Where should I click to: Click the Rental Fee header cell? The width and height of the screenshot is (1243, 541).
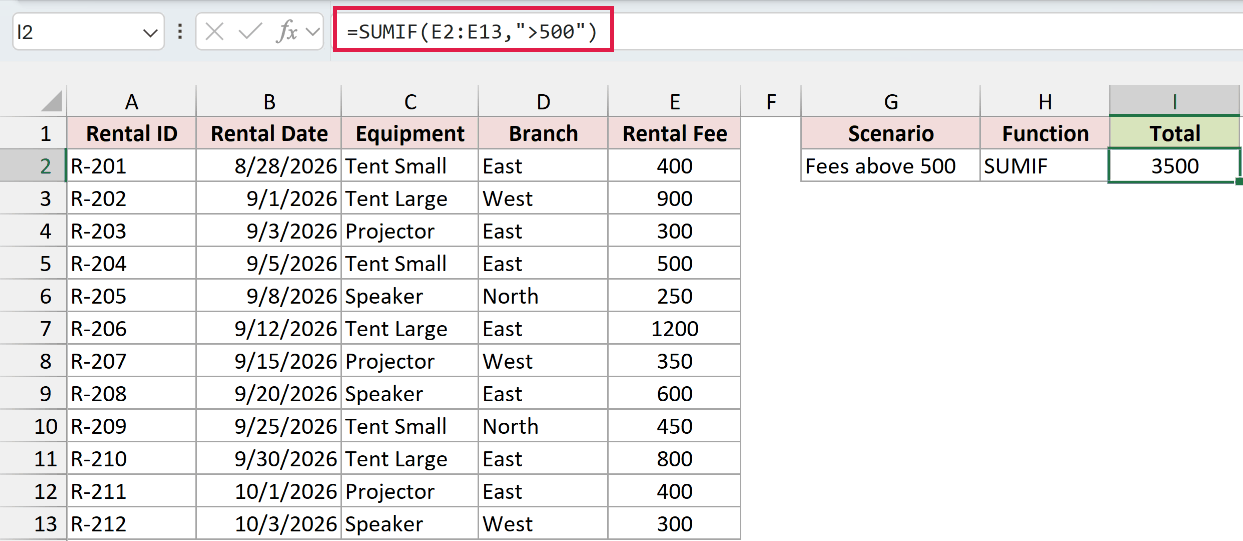675,133
